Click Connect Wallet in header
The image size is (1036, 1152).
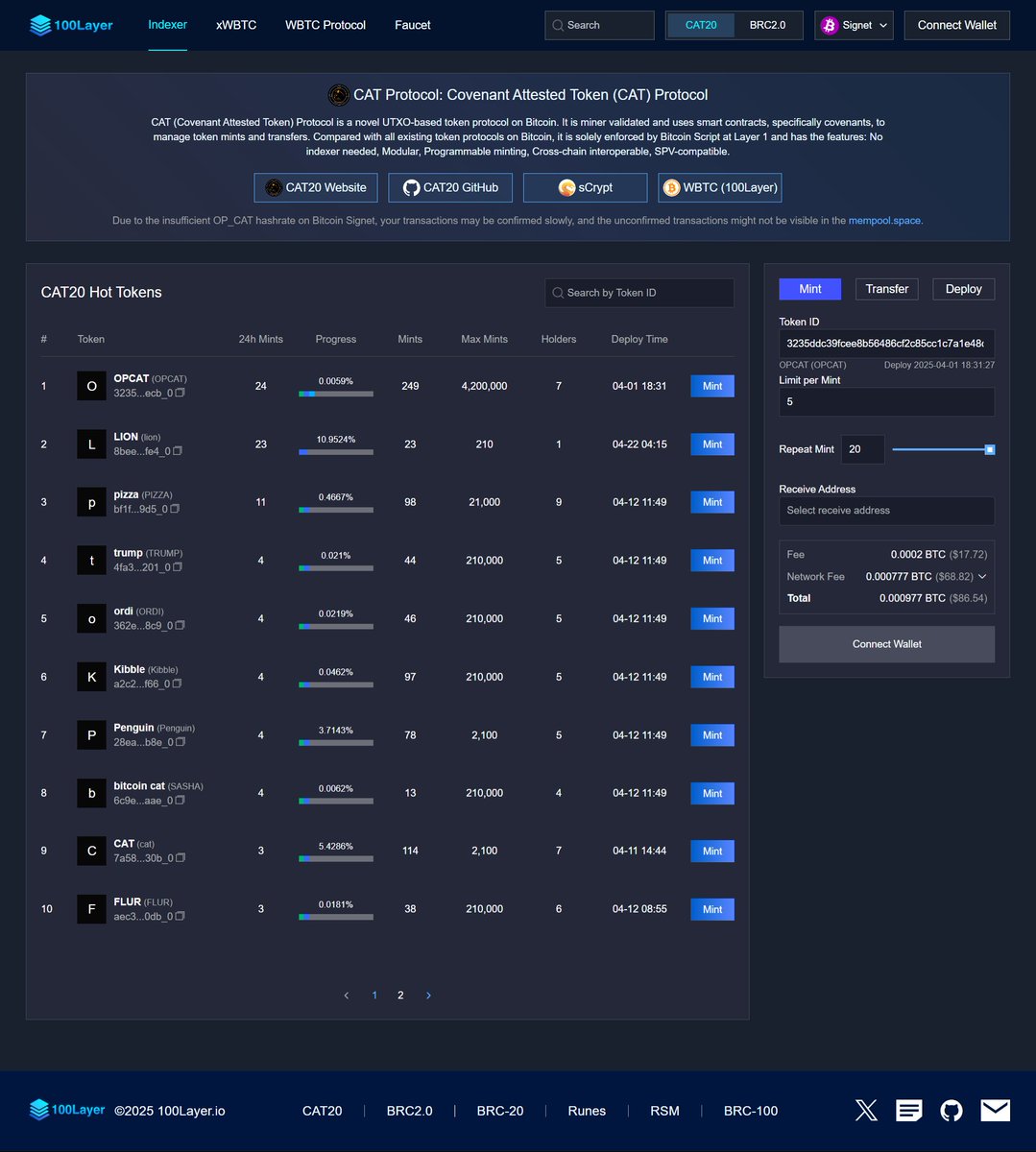click(957, 25)
